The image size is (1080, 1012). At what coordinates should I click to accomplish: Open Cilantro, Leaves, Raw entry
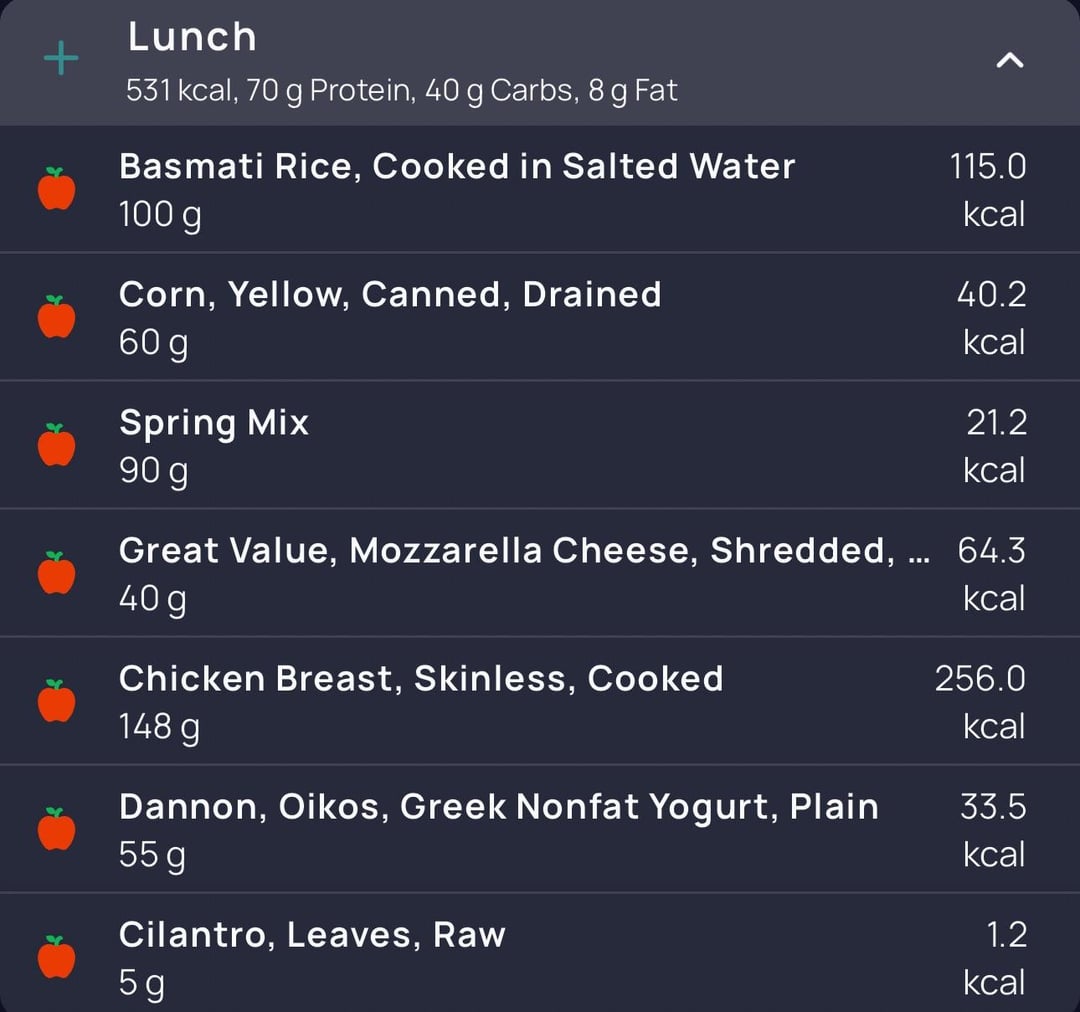point(540,953)
